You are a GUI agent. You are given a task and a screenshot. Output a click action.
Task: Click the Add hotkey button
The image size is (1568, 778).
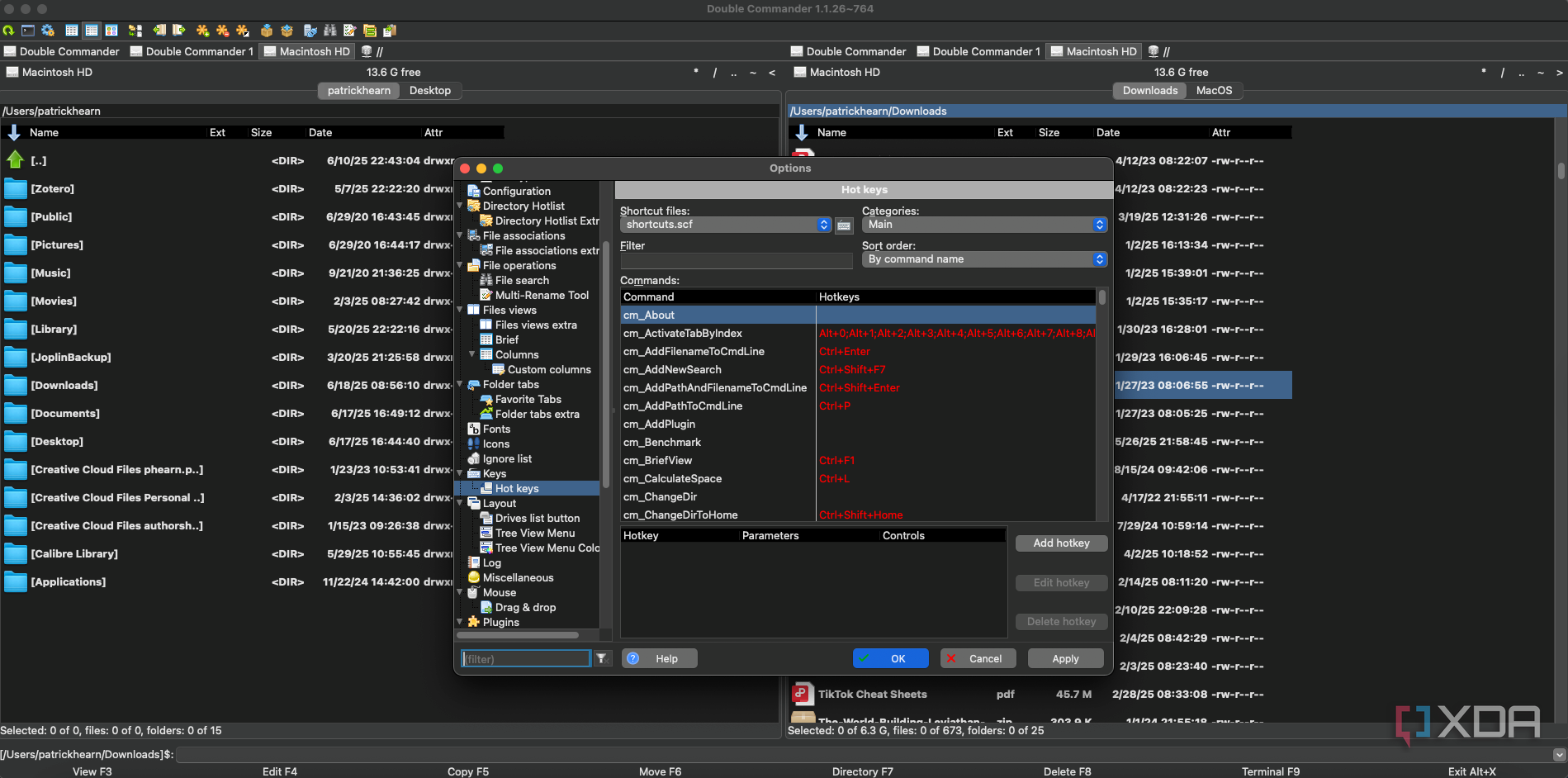coord(1061,543)
